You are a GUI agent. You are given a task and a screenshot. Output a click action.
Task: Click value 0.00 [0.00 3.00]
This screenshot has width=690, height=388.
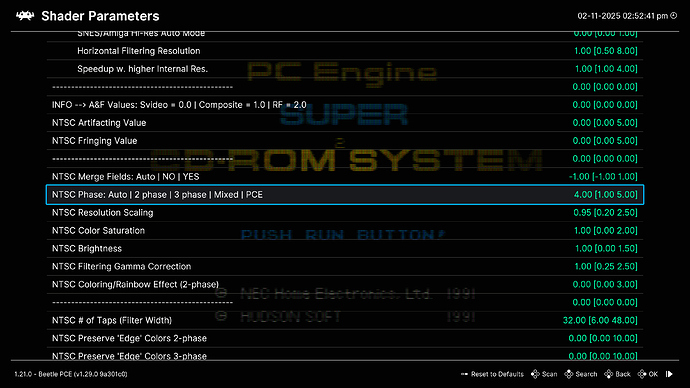pyautogui.click(x=605, y=285)
